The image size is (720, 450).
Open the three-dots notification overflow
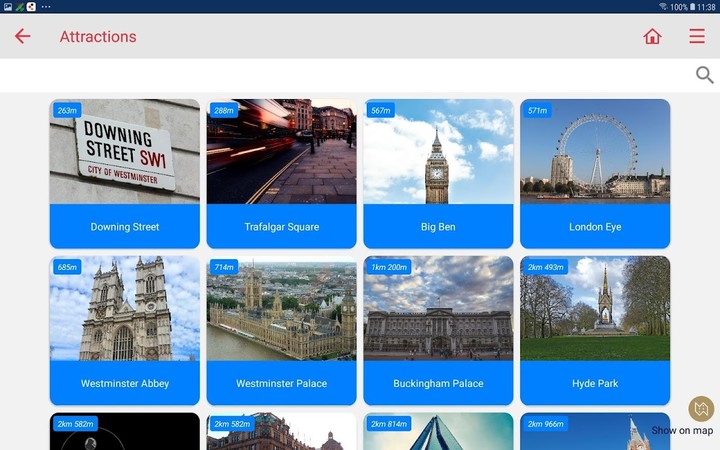coord(46,7)
